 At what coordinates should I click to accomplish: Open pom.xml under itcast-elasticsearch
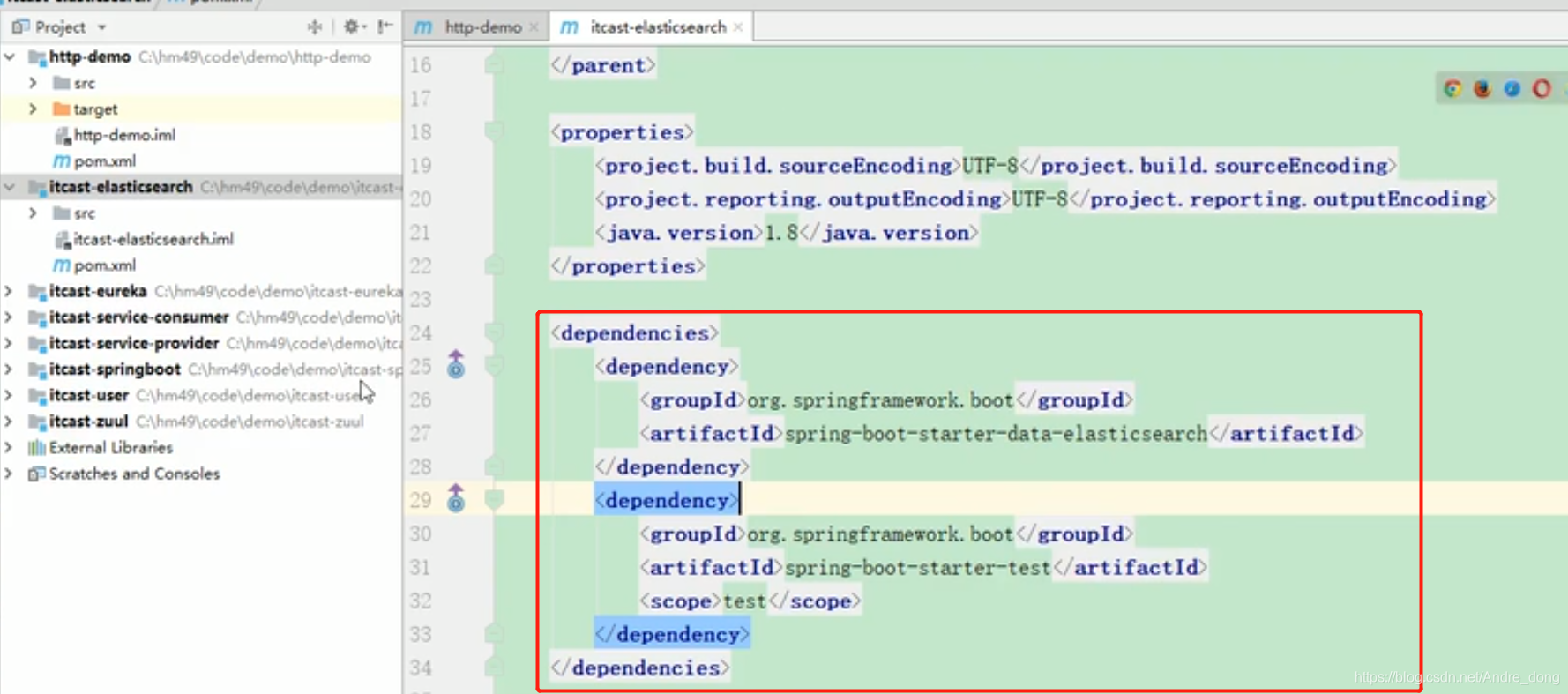point(104,265)
